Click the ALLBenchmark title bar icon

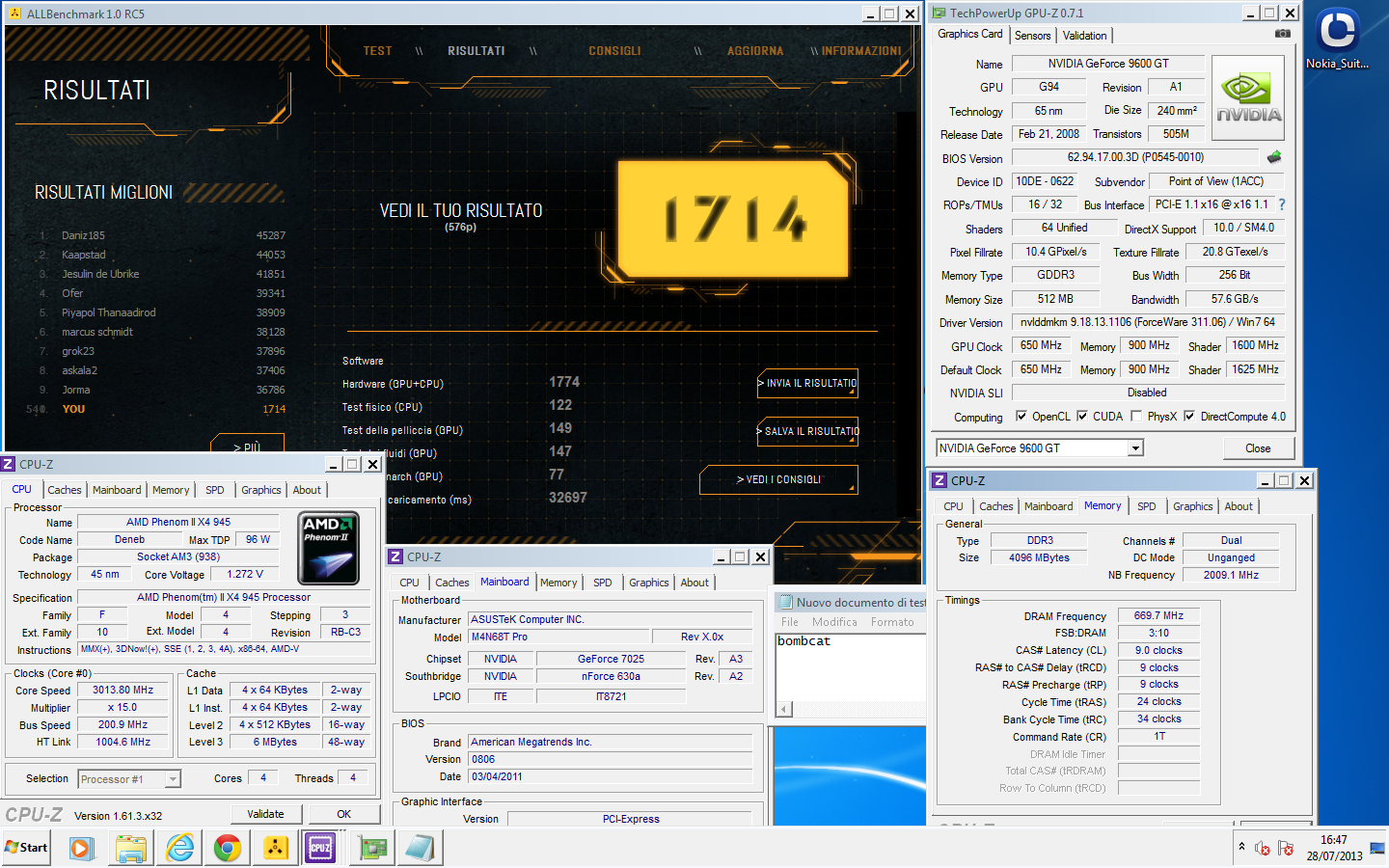click(x=14, y=14)
